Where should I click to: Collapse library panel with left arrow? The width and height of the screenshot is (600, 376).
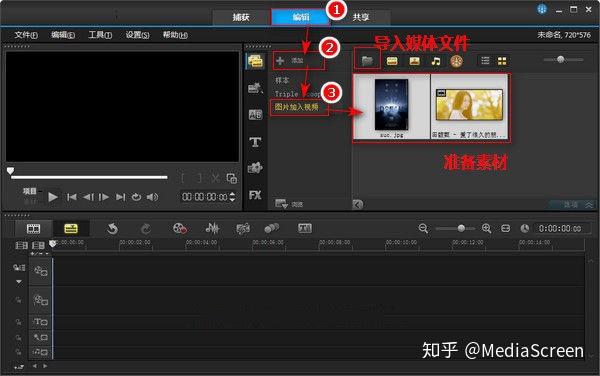(x=357, y=205)
